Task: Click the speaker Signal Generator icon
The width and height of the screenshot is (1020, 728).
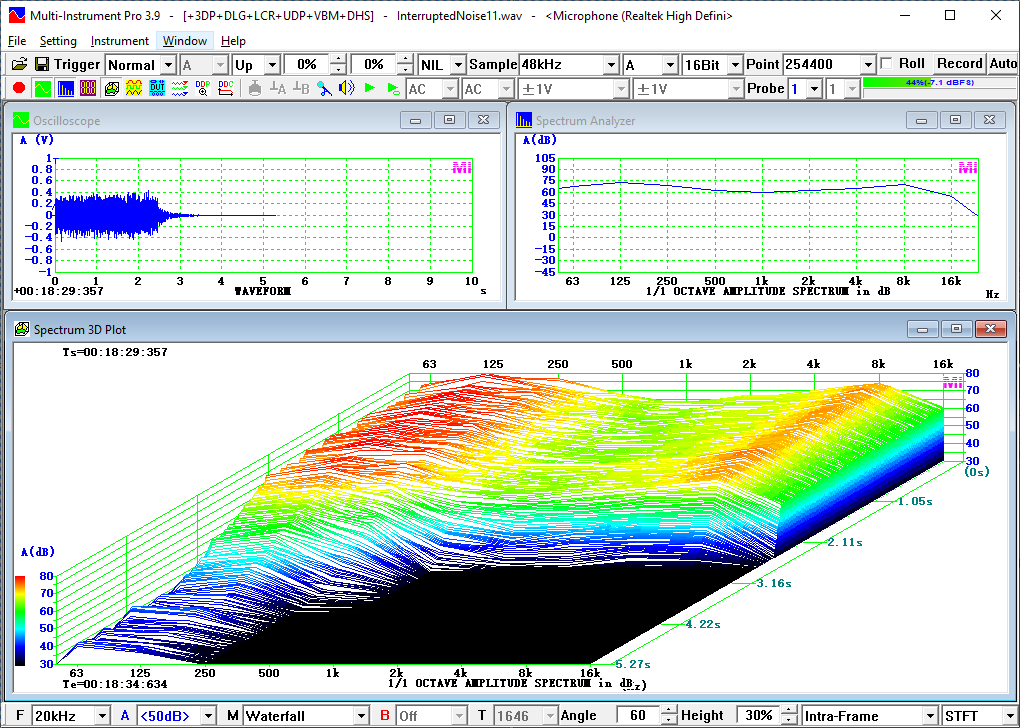Action: [x=346, y=89]
